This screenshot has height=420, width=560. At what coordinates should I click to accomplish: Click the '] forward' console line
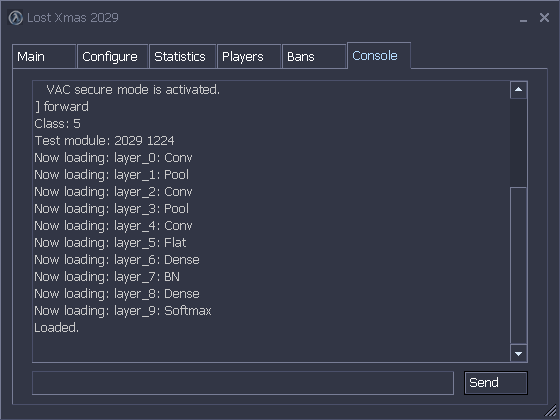tap(62, 106)
